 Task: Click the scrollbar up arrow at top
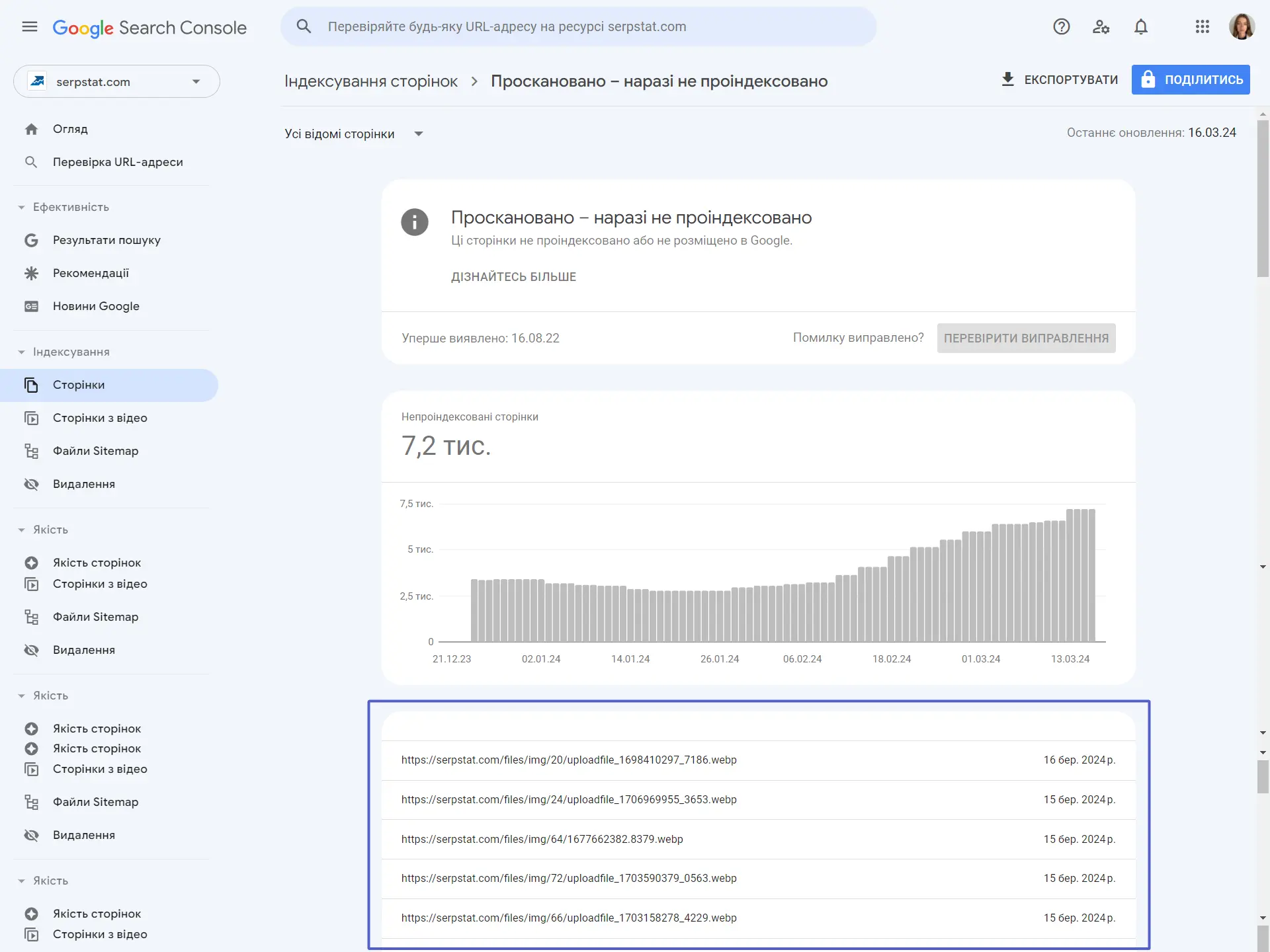1263,114
